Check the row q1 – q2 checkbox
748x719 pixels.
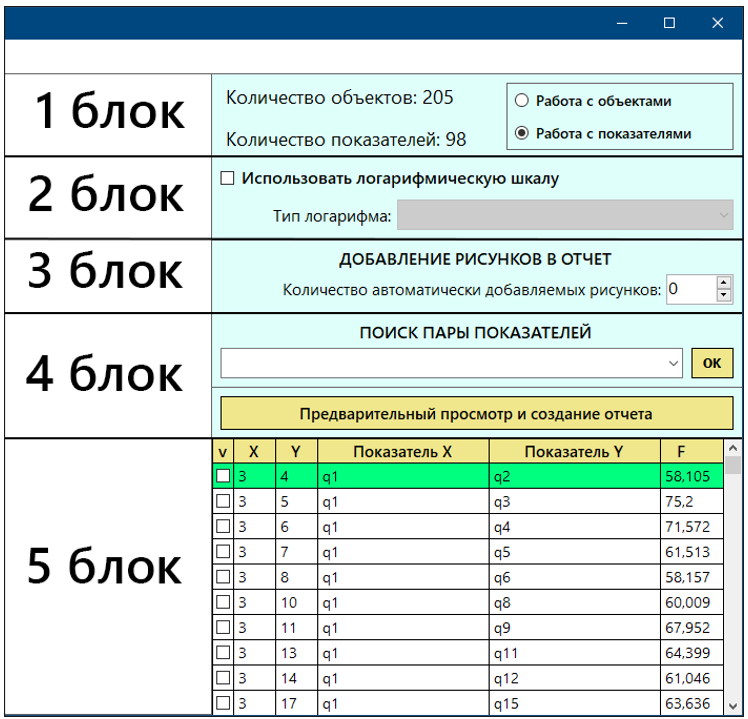(x=223, y=476)
